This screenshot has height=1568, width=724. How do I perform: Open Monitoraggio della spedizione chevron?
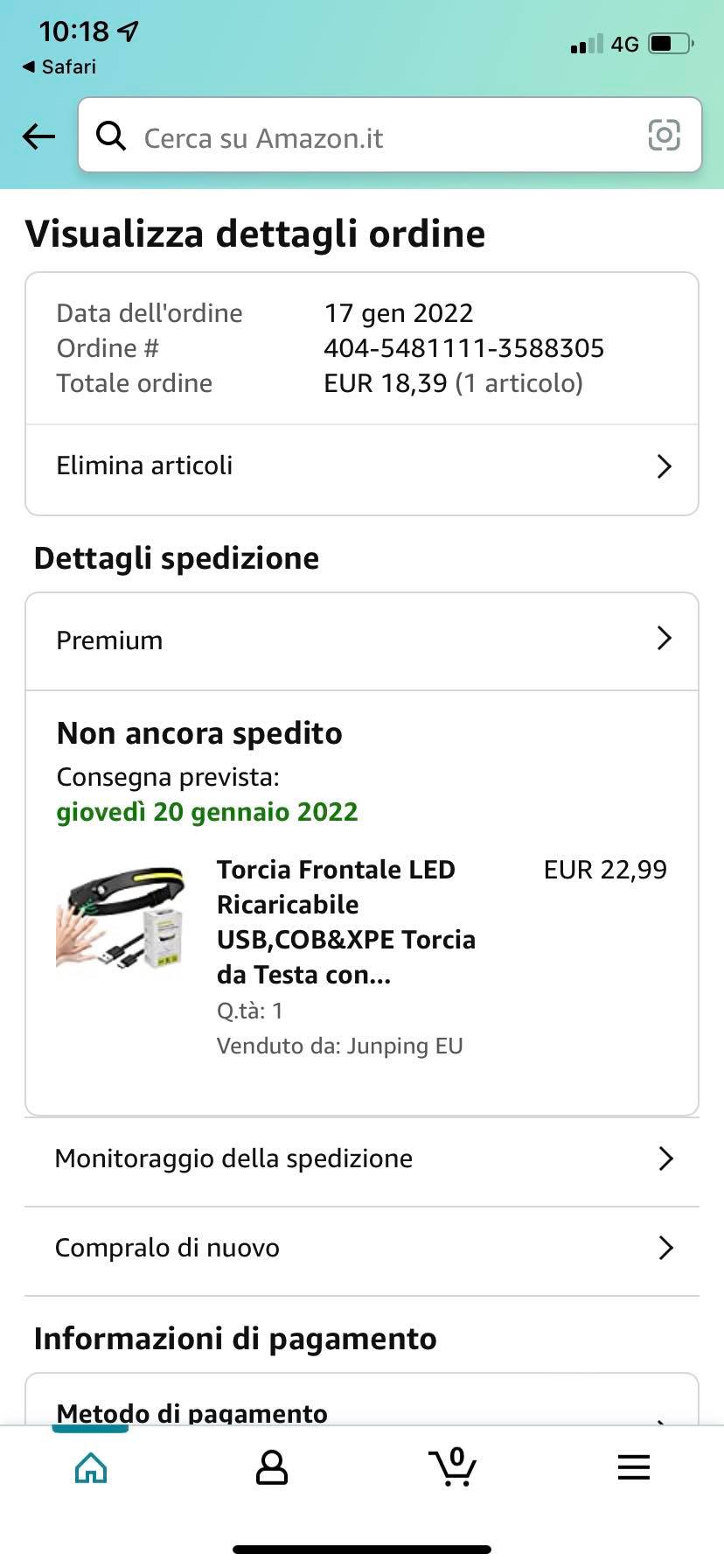(x=665, y=1158)
